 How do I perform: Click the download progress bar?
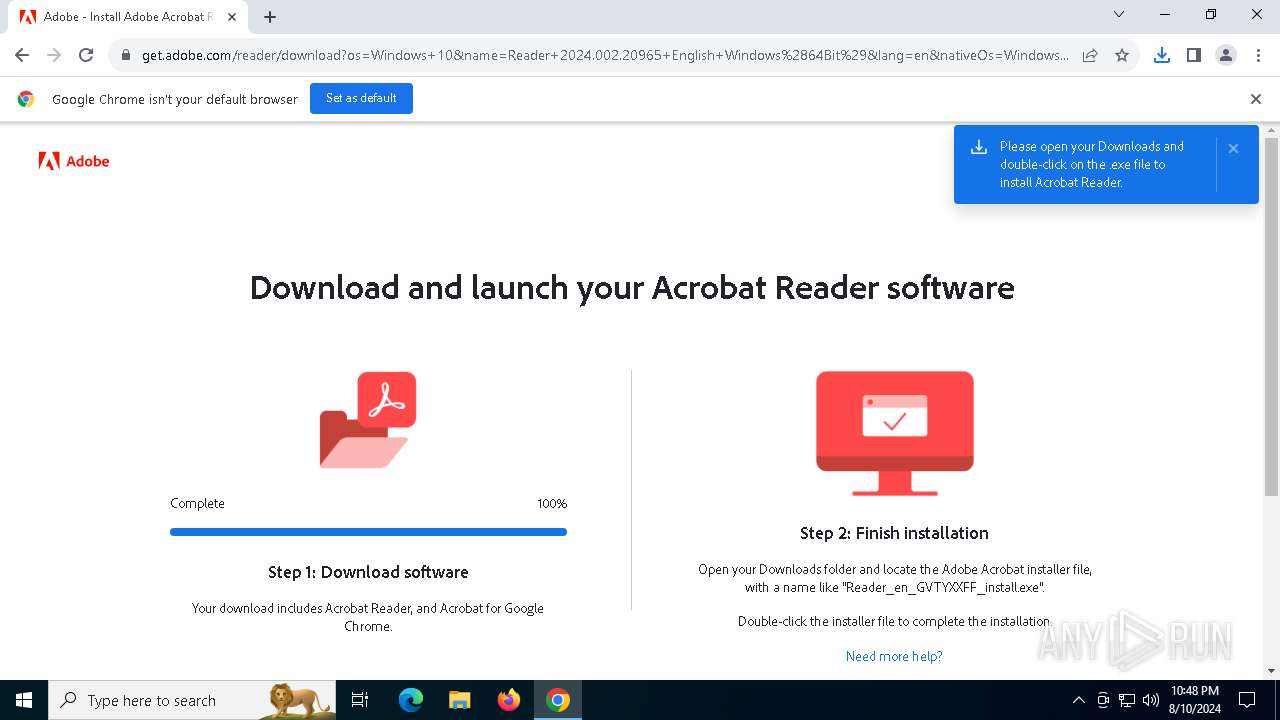click(368, 532)
